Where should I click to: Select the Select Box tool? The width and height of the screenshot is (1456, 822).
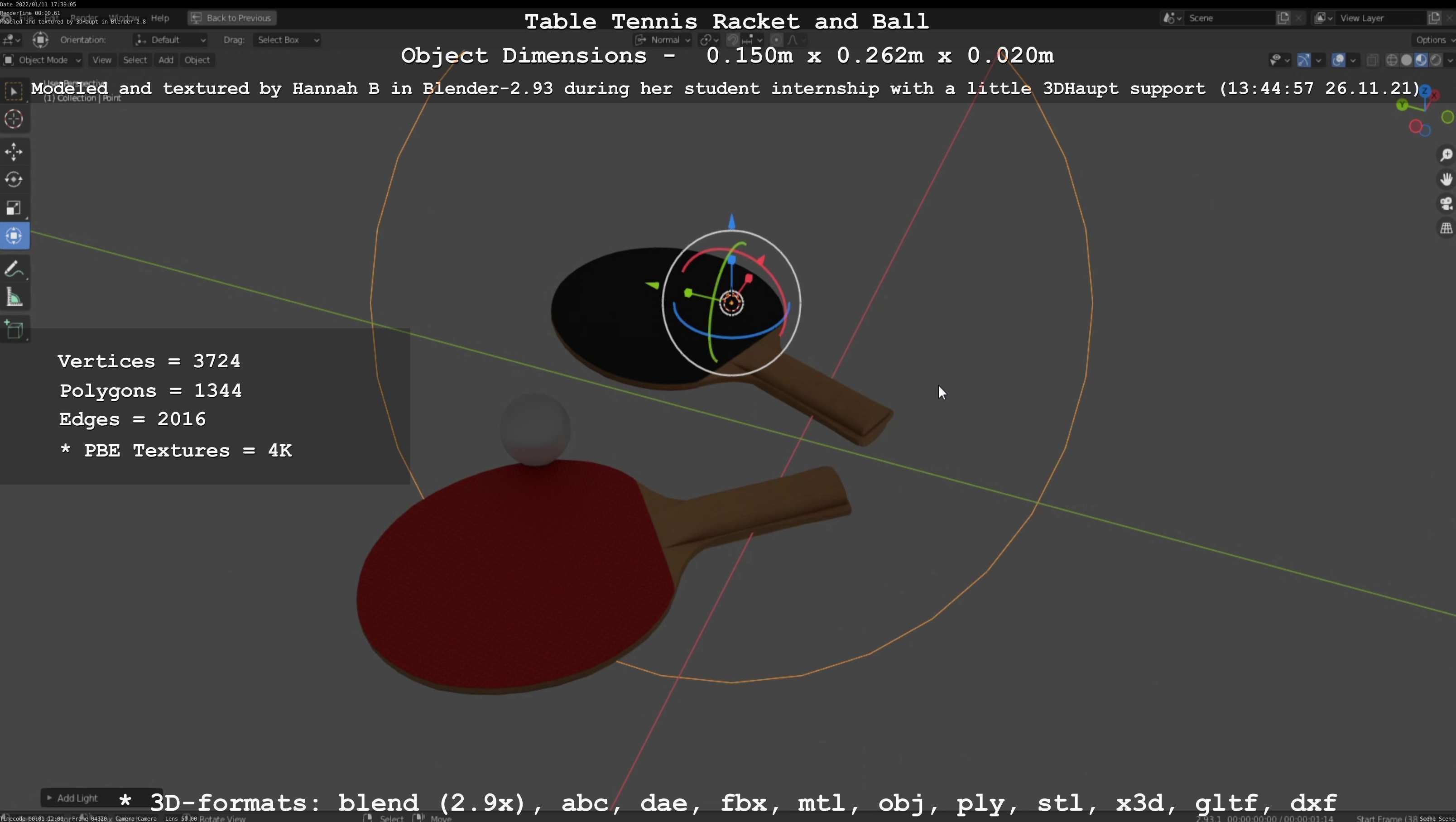click(14, 91)
